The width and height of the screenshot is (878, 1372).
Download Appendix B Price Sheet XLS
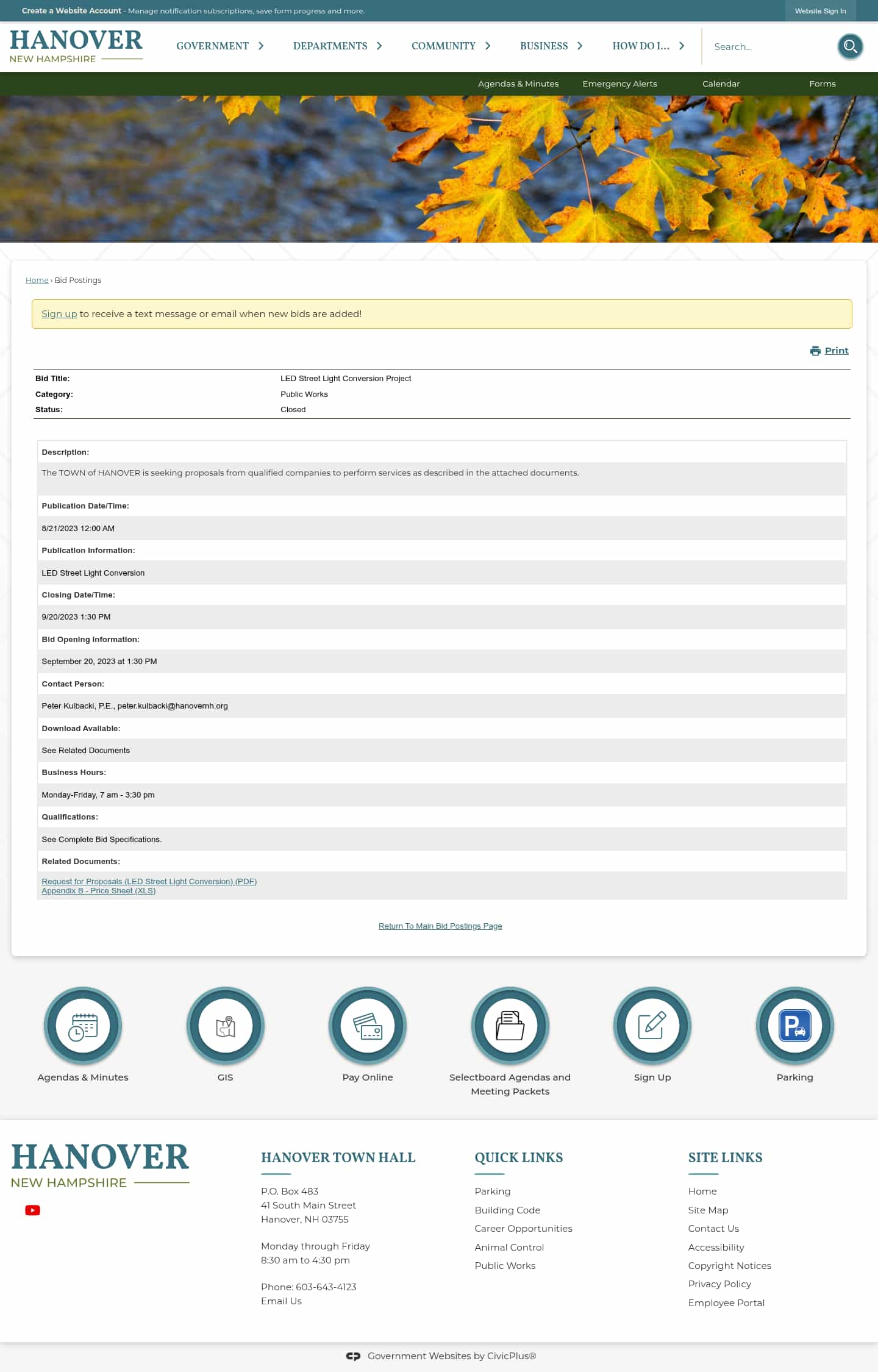[x=99, y=891]
